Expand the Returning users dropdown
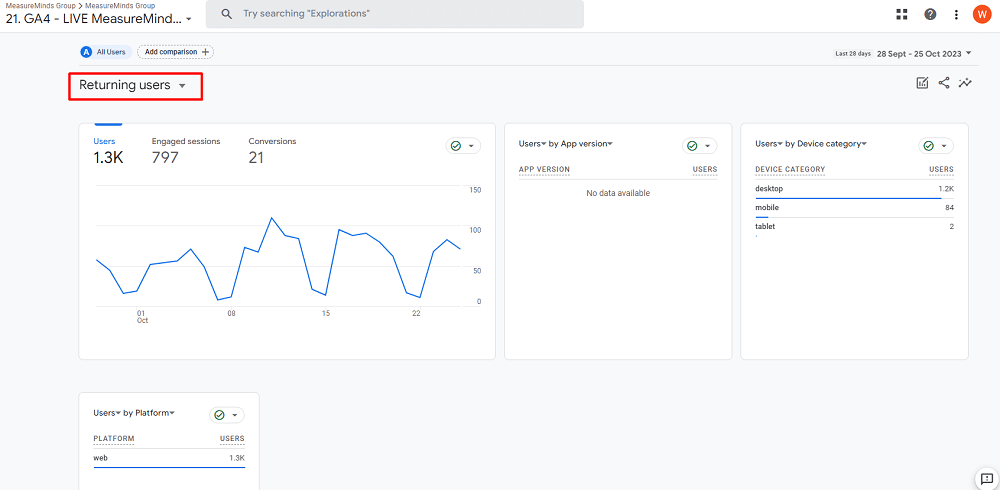 click(134, 86)
